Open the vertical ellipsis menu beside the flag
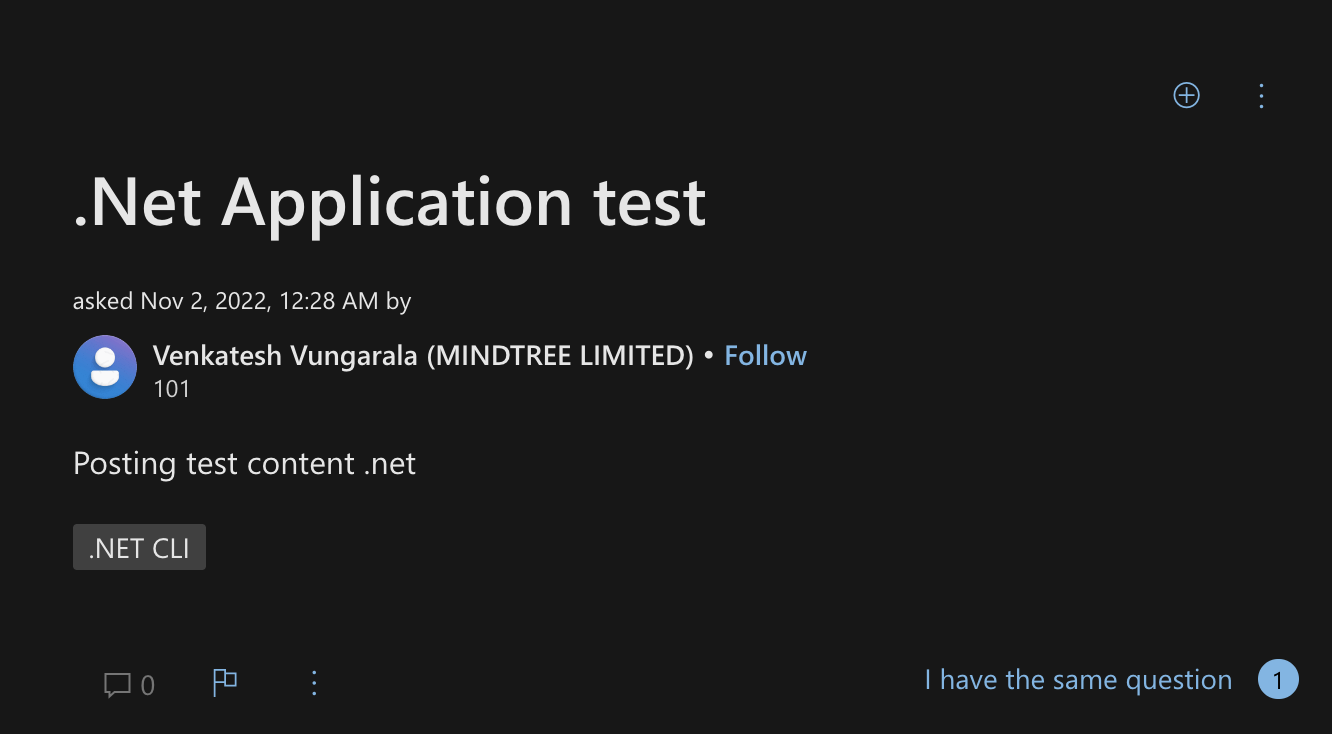 314,683
